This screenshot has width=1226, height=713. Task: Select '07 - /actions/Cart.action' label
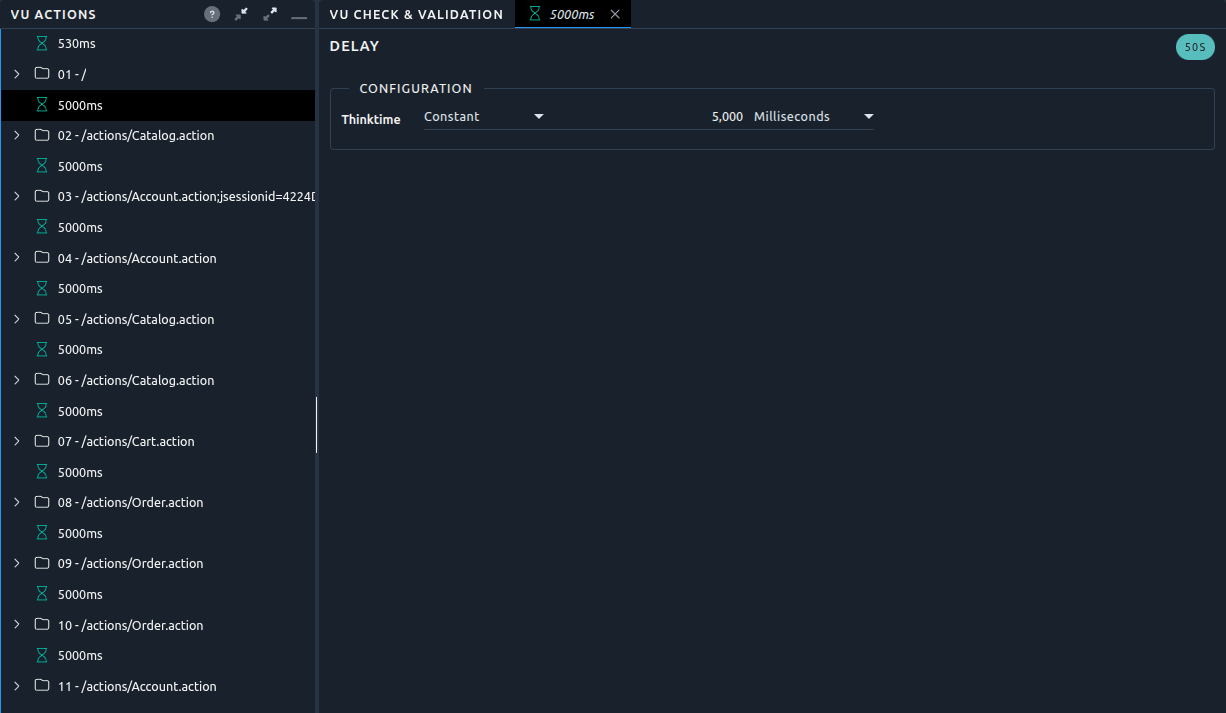pos(126,441)
